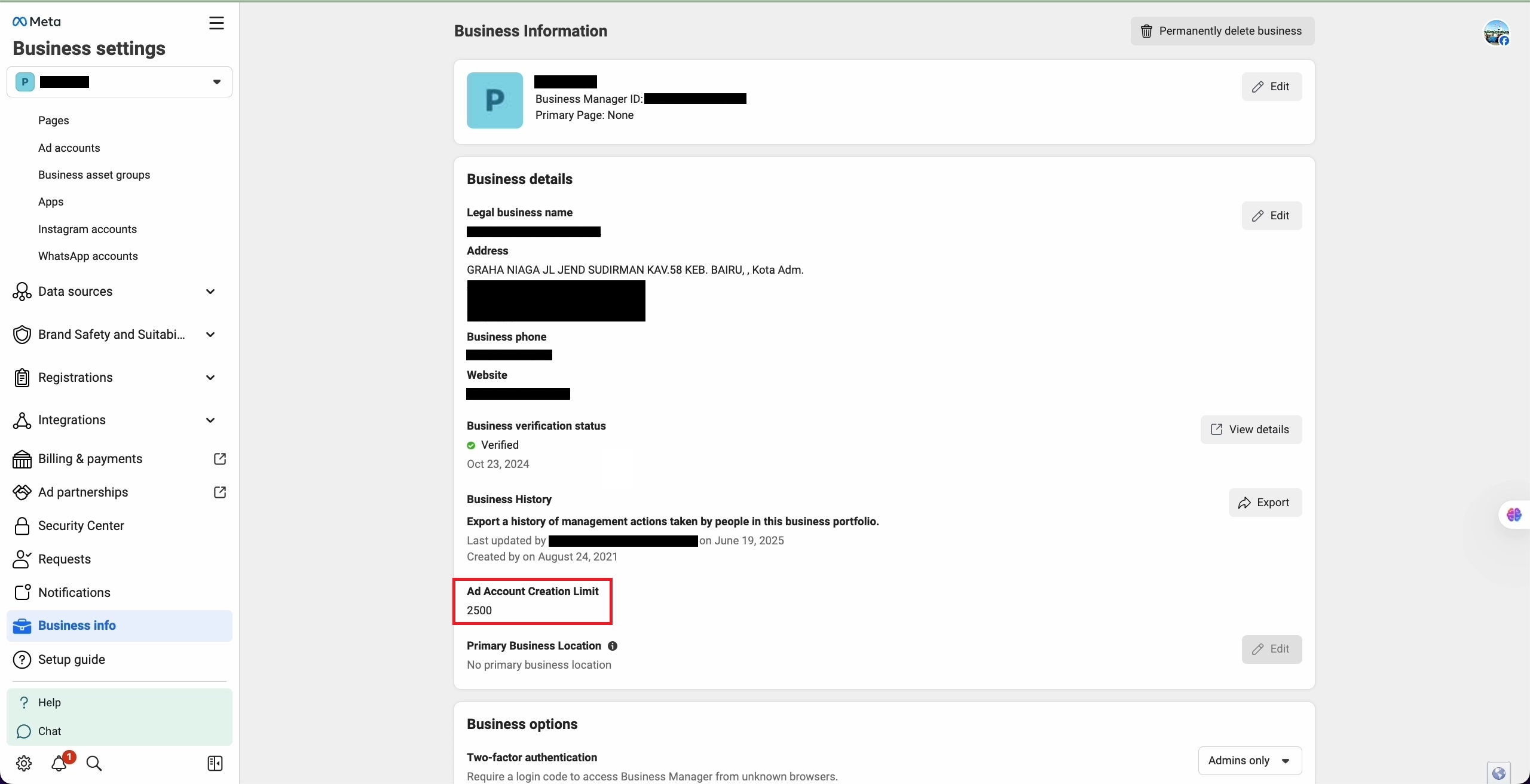1530x784 pixels.
Task: Open settings gear icon at bottom
Action: [x=24, y=764]
